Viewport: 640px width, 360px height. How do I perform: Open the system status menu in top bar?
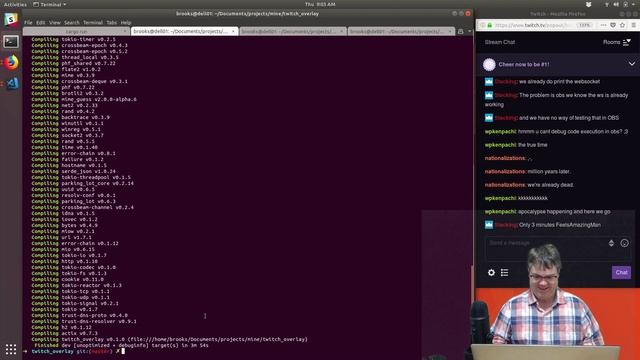click(x=620, y=4)
